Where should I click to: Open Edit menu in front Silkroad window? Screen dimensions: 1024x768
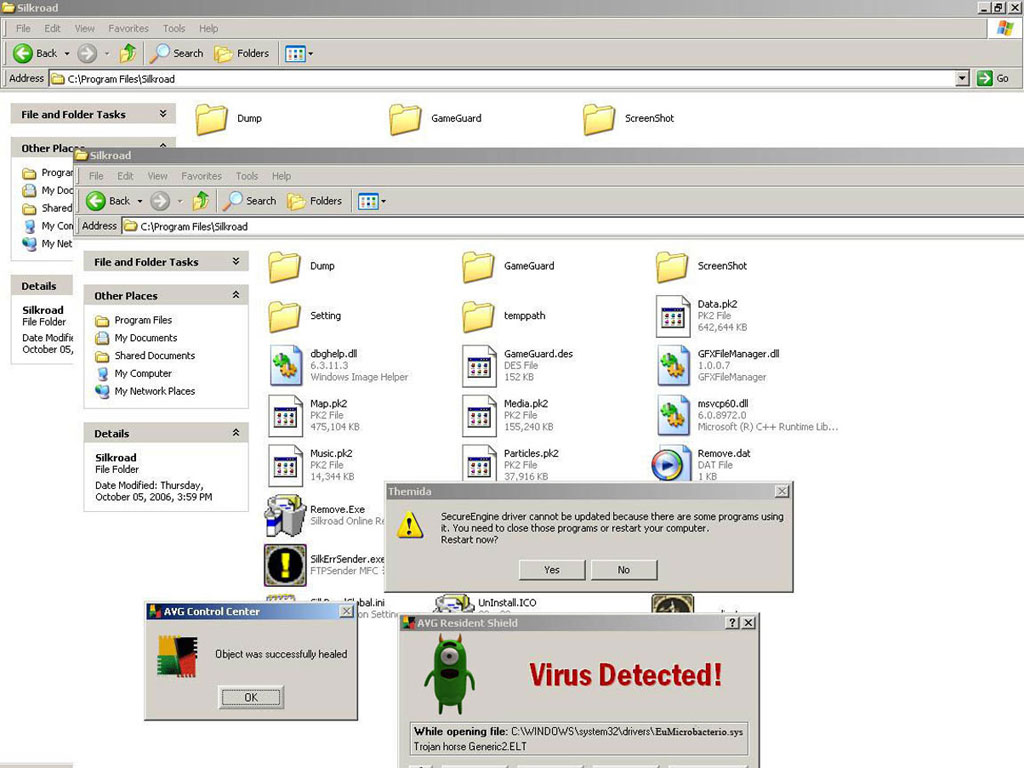click(x=125, y=176)
